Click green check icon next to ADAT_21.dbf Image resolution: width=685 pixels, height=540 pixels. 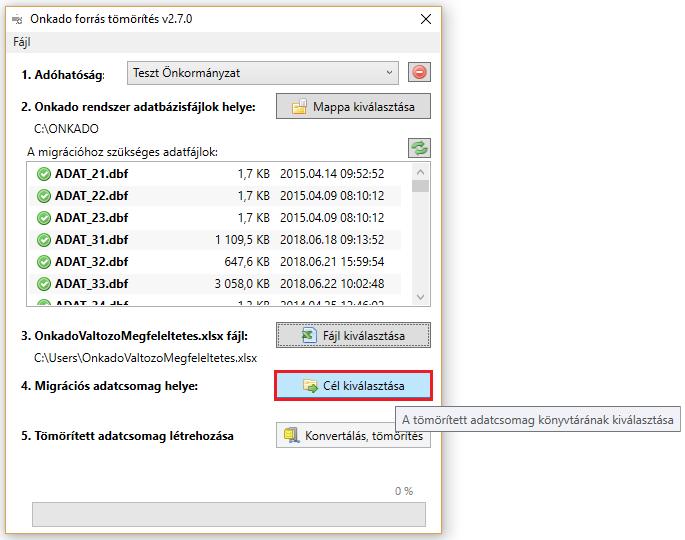pos(44,174)
